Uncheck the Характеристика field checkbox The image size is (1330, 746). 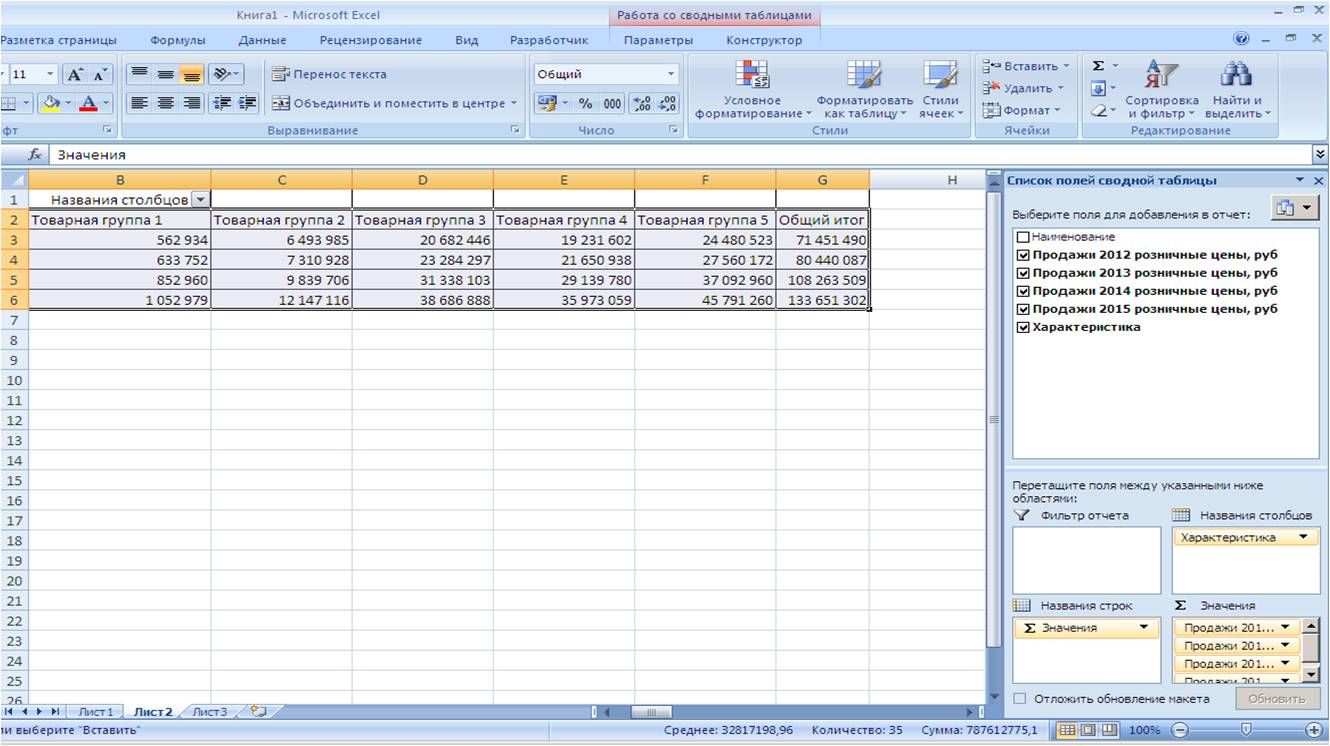[1022, 327]
